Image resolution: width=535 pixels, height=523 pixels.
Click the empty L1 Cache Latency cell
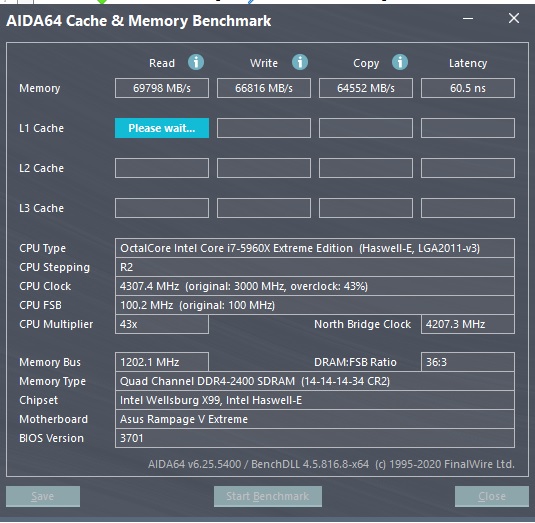point(468,128)
